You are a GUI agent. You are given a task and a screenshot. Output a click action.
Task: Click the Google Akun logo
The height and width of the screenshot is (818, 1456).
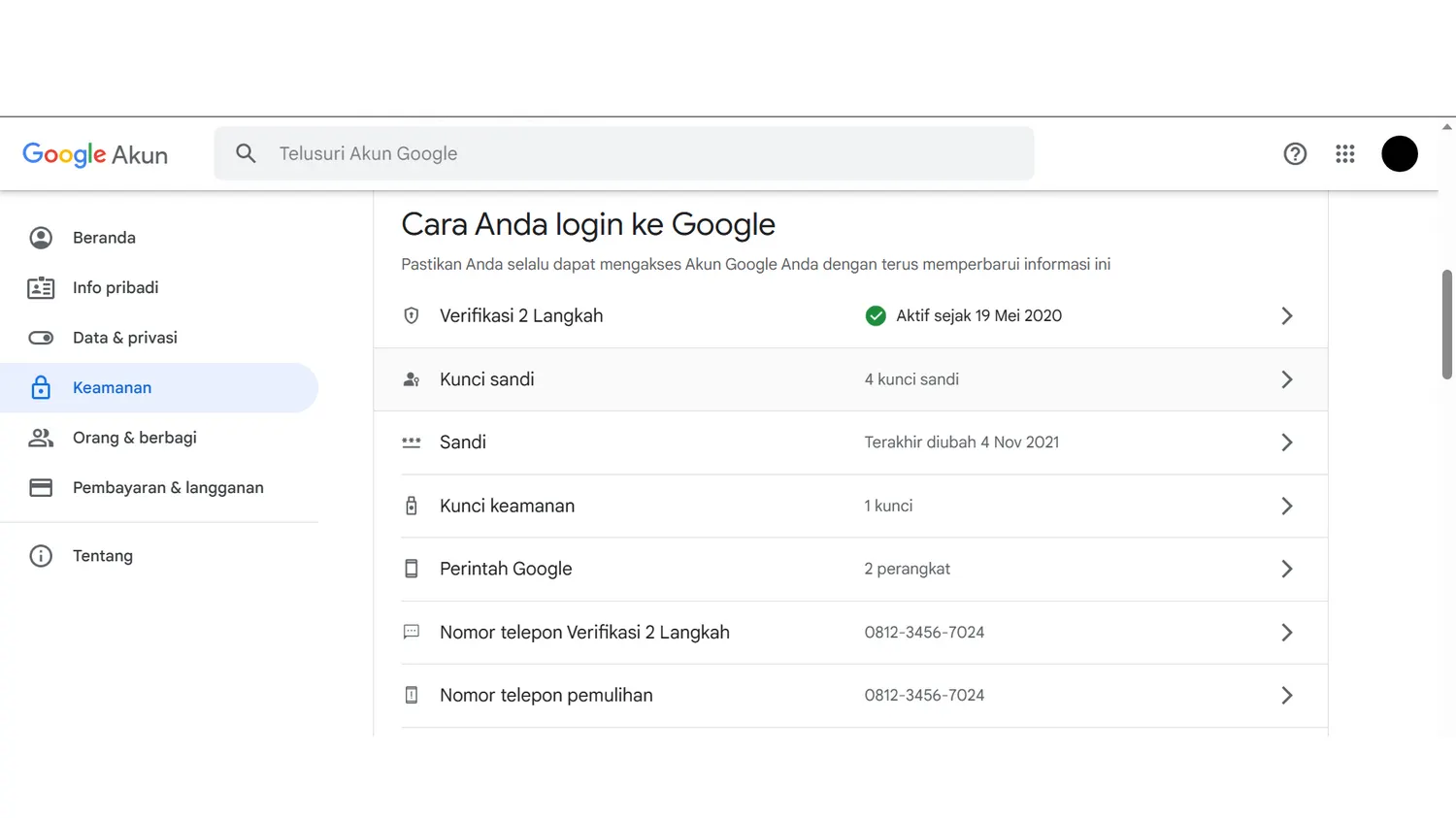pyautogui.click(x=95, y=154)
